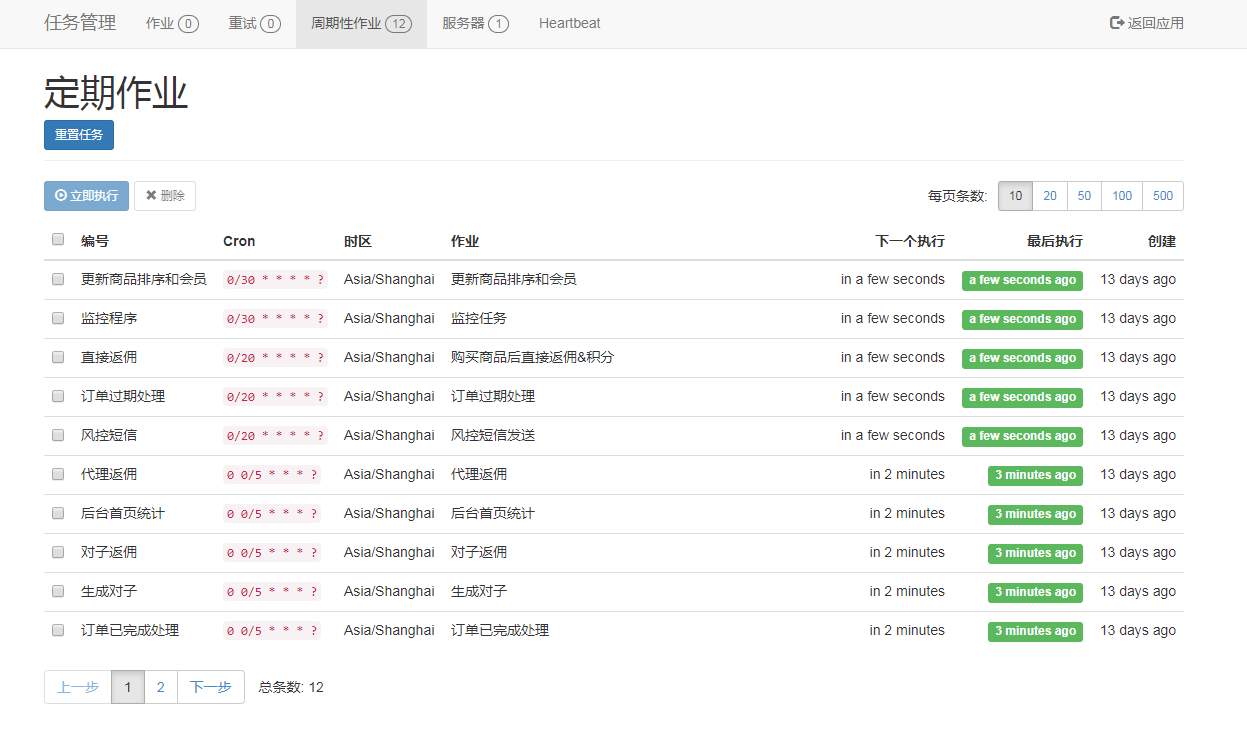The image size is (1247, 732).
Task: Select pagination page 1
Action: coord(128,687)
